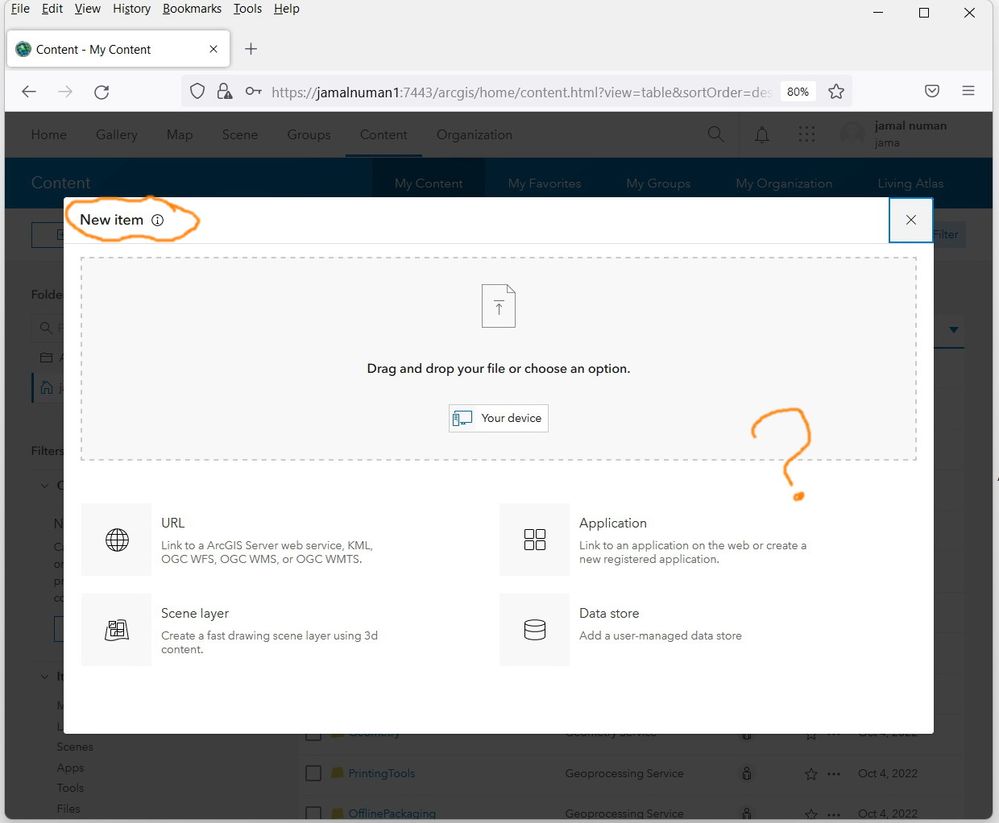Click the portal search magnifier icon
The width and height of the screenshot is (999, 823).
point(715,134)
